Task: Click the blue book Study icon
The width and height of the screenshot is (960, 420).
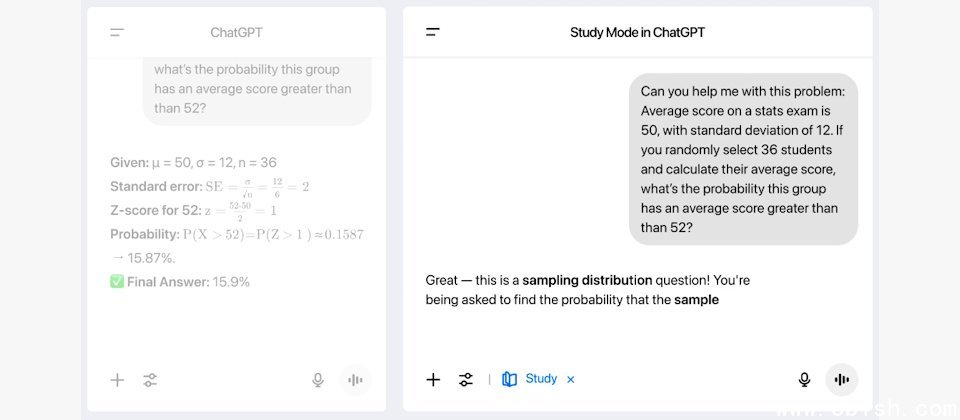Action: point(510,379)
